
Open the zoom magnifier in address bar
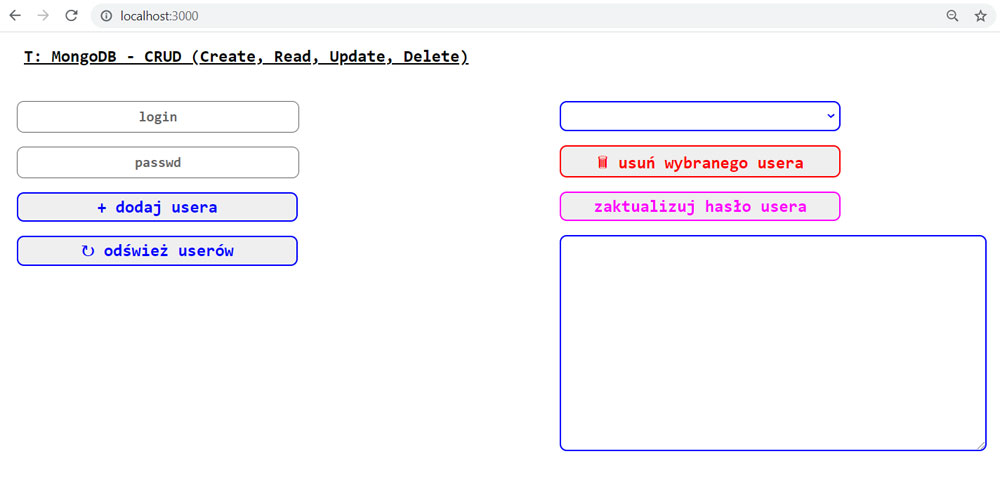952,16
